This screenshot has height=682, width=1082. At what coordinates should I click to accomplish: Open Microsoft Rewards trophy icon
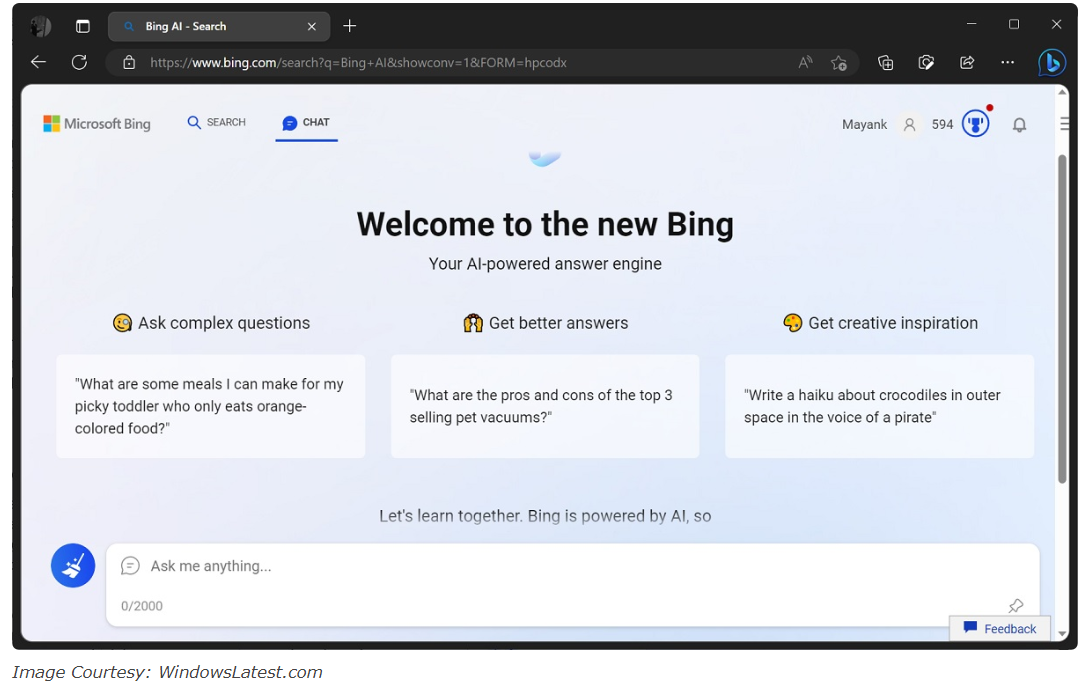pos(976,124)
